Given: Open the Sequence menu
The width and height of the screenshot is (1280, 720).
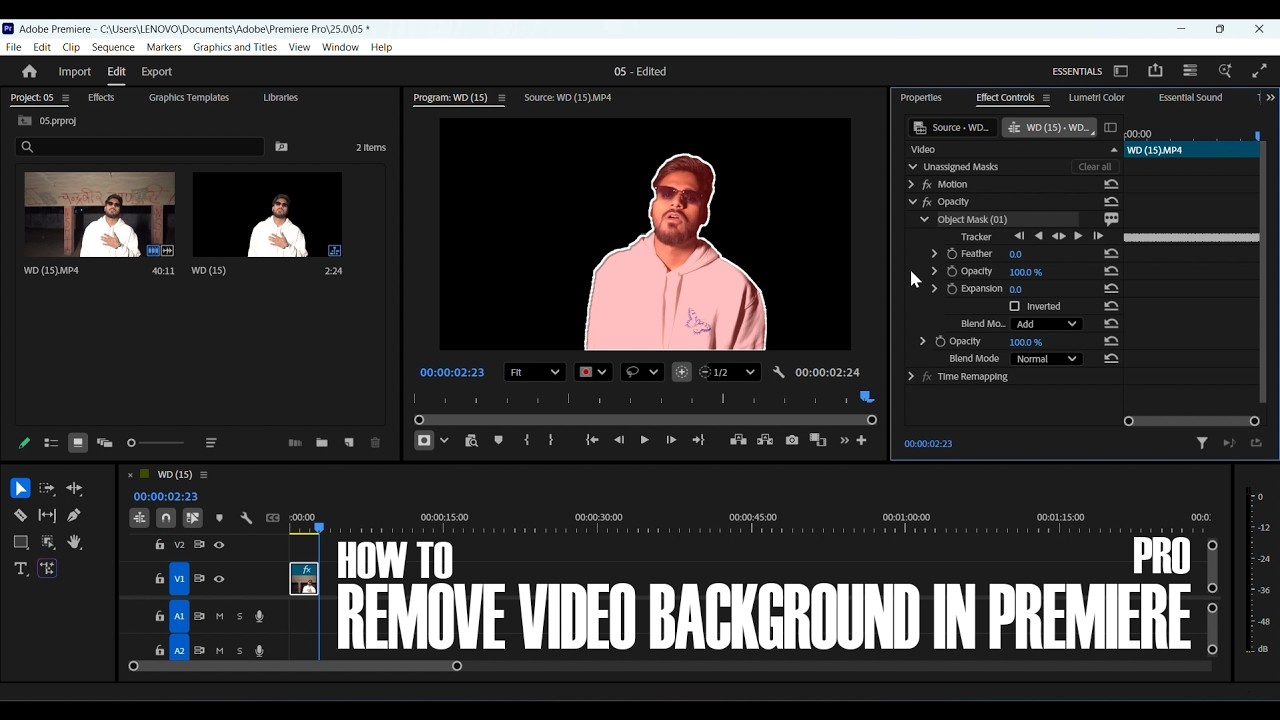Looking at the screenshot, I should [113, 47].
